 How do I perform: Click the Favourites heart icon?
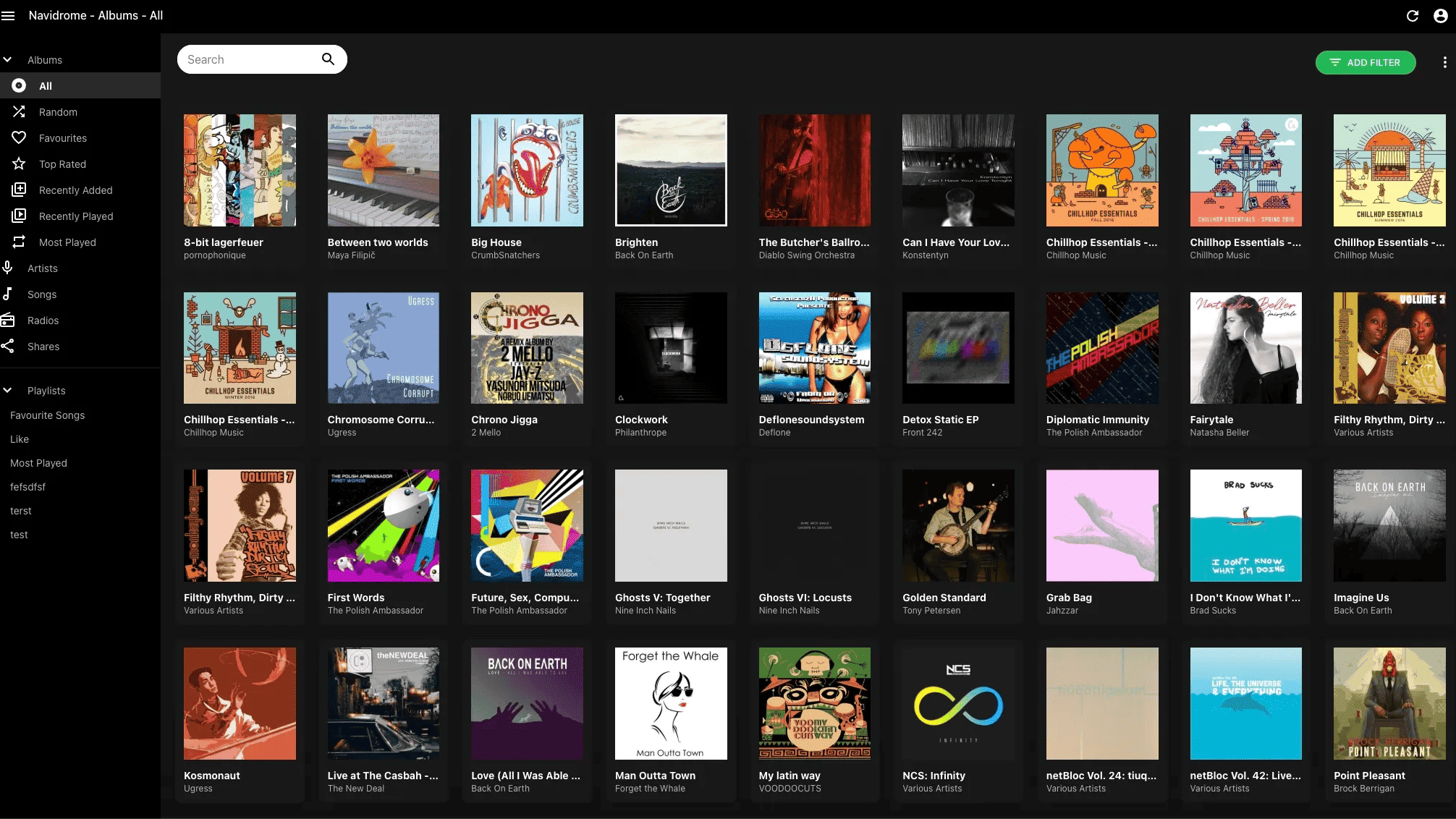pyautogui.click(x=19, y=137)
